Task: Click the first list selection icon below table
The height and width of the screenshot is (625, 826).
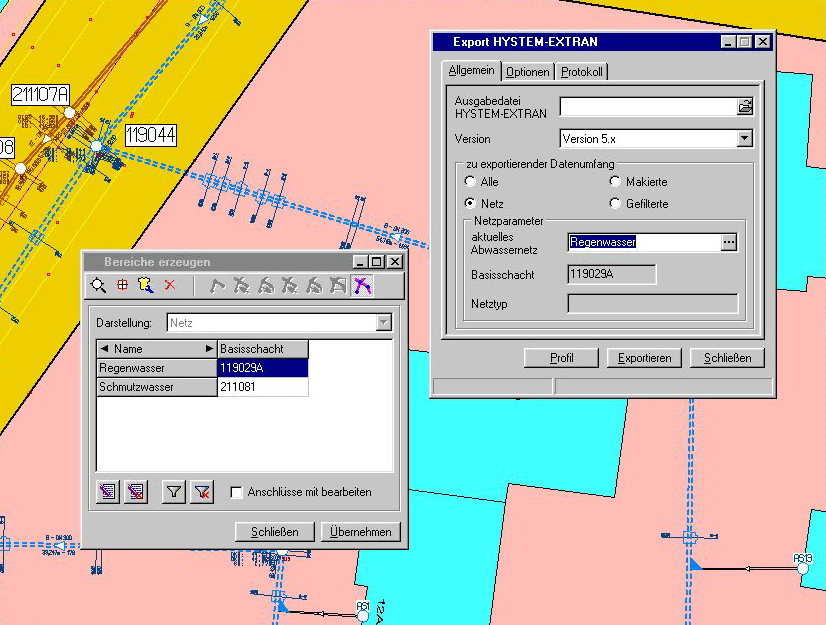Action: click(108, 492)
